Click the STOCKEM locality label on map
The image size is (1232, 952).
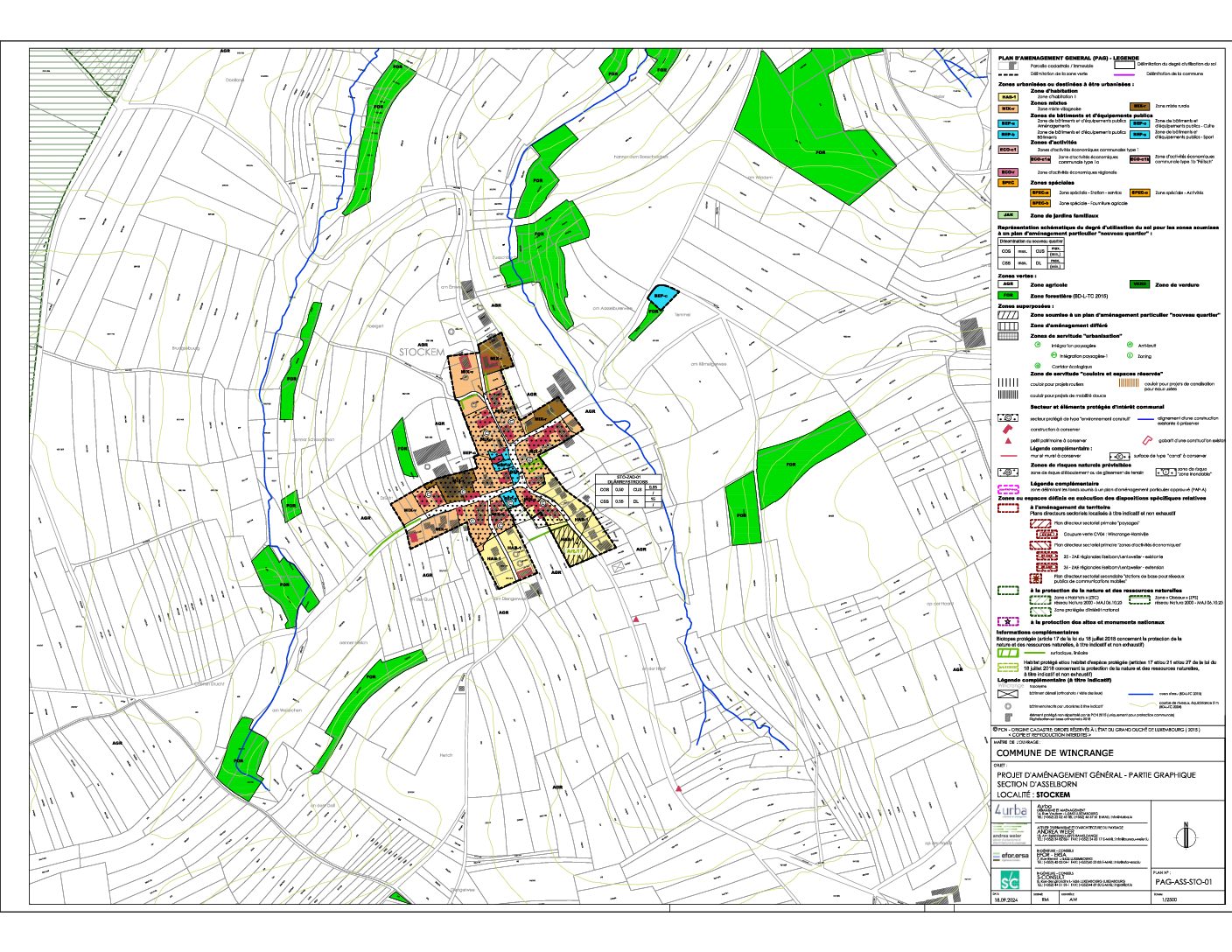[x=422, y=352]
